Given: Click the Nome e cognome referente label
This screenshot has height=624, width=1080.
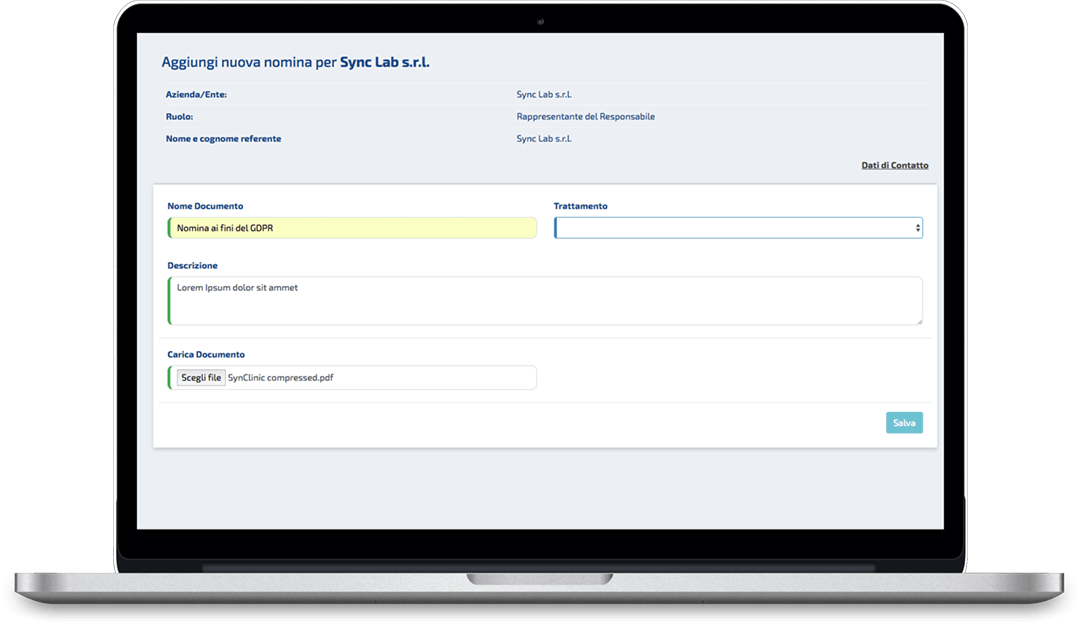Looking at the screenshot, I should (x=223, y=138).
